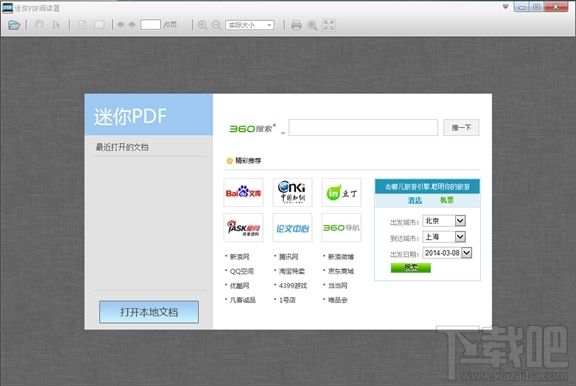Open the CNKI 中国知网 tile

(292, 192)
